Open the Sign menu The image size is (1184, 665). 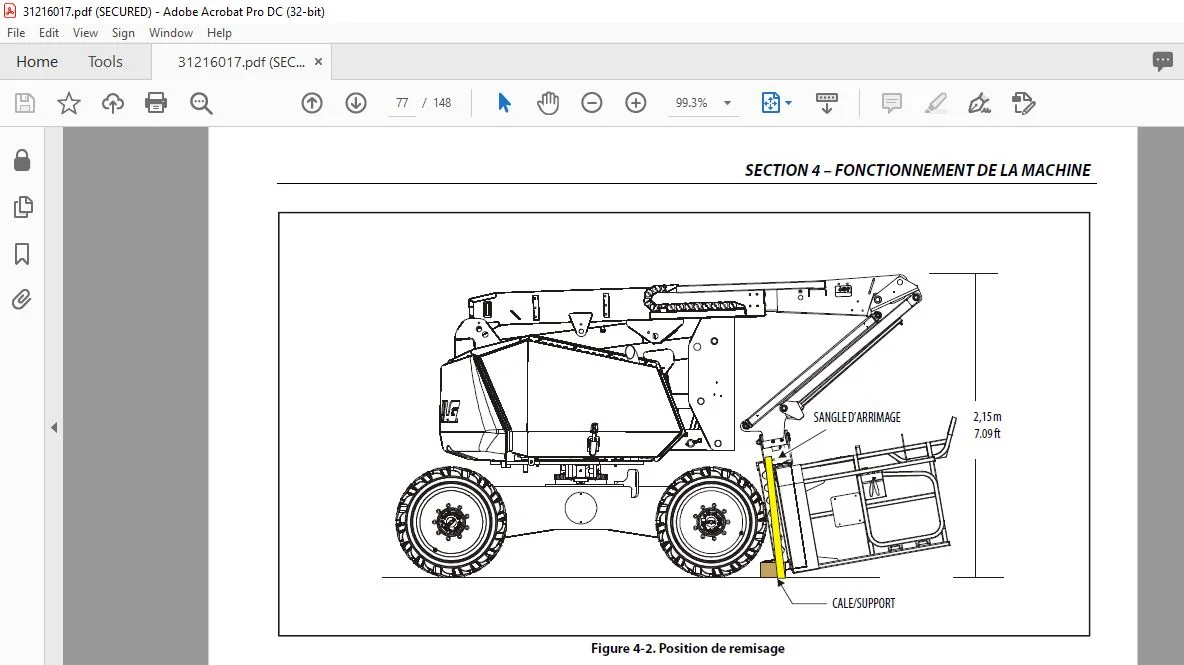[x=123, y=32]
